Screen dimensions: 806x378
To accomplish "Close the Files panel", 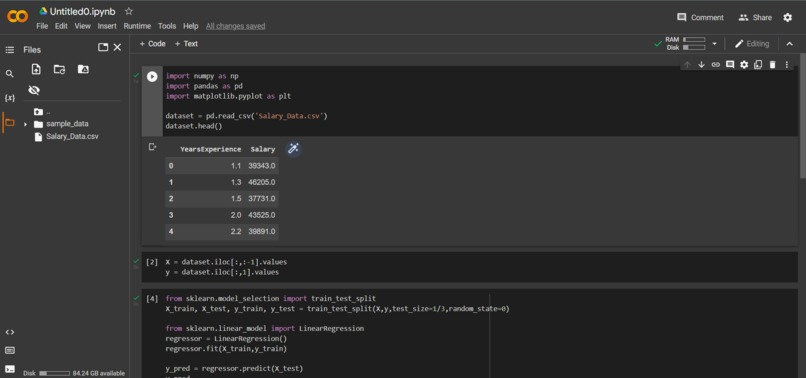I will tap(117, 47).
